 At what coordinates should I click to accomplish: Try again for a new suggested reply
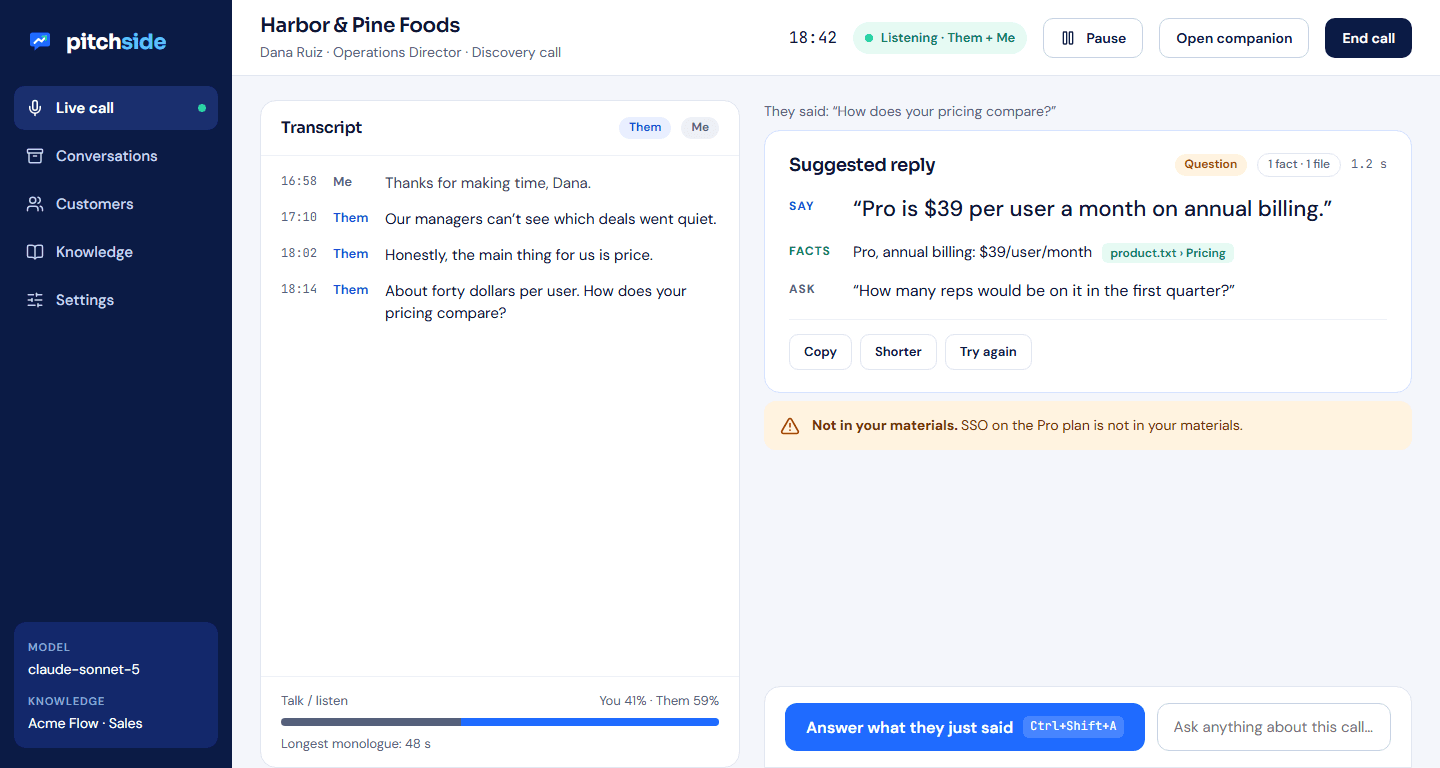coord(988,352)
